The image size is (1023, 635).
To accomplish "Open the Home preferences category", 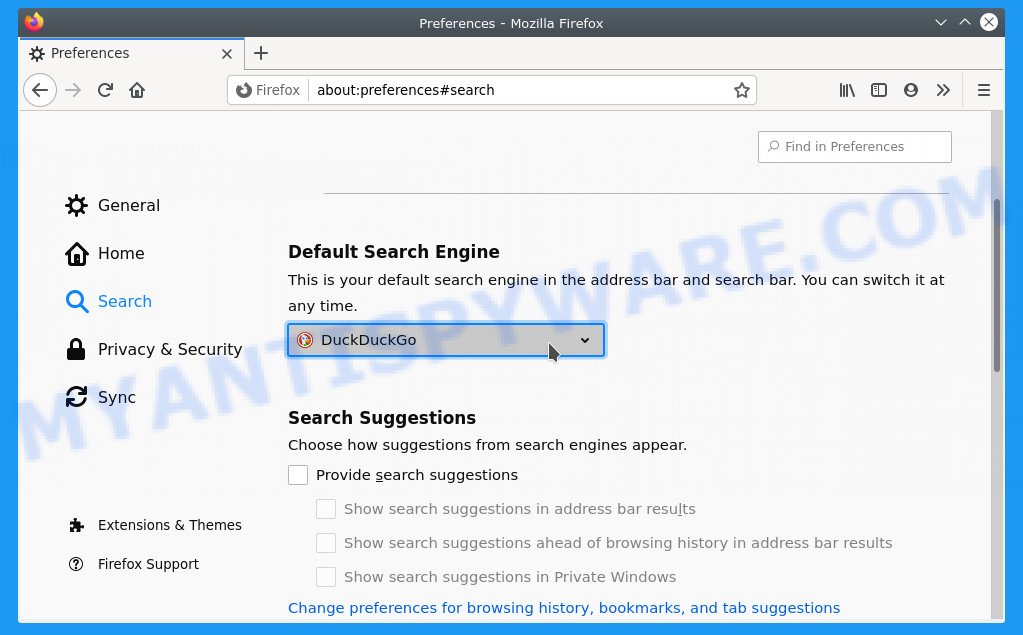I will click(x=104, y=253).
